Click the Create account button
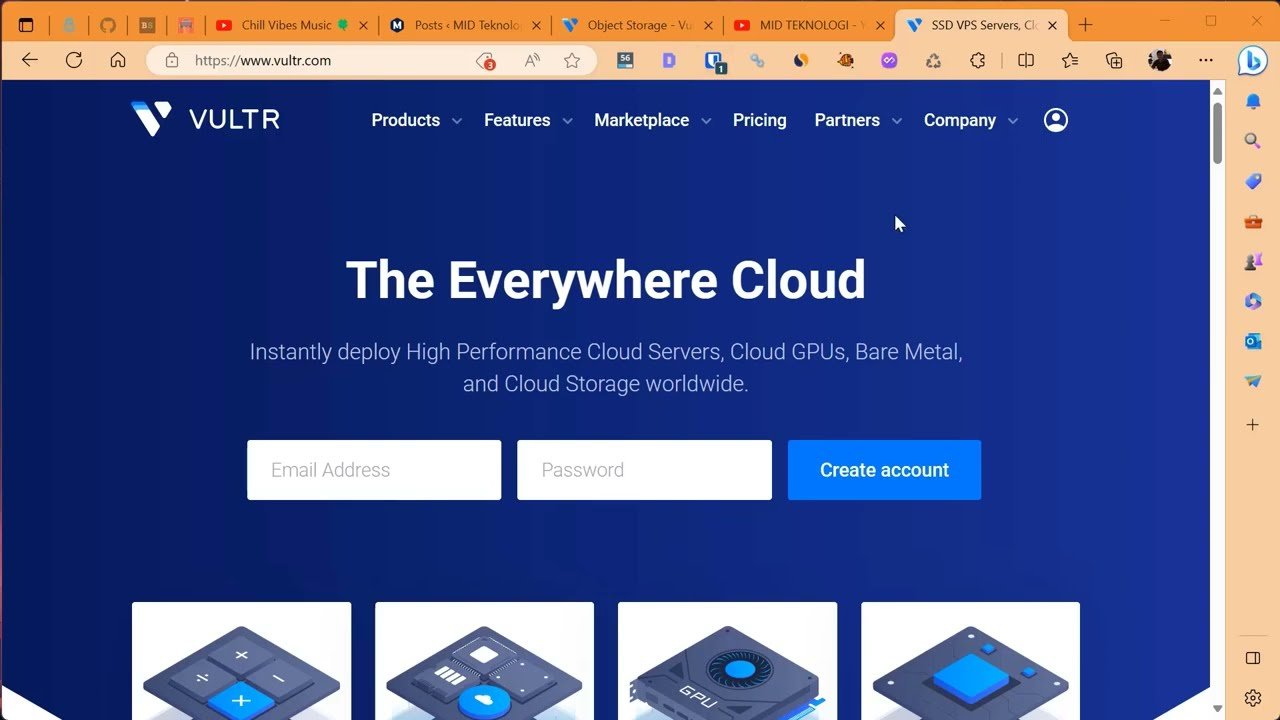This screenshot has width=1280, height=720. [884, 470]
